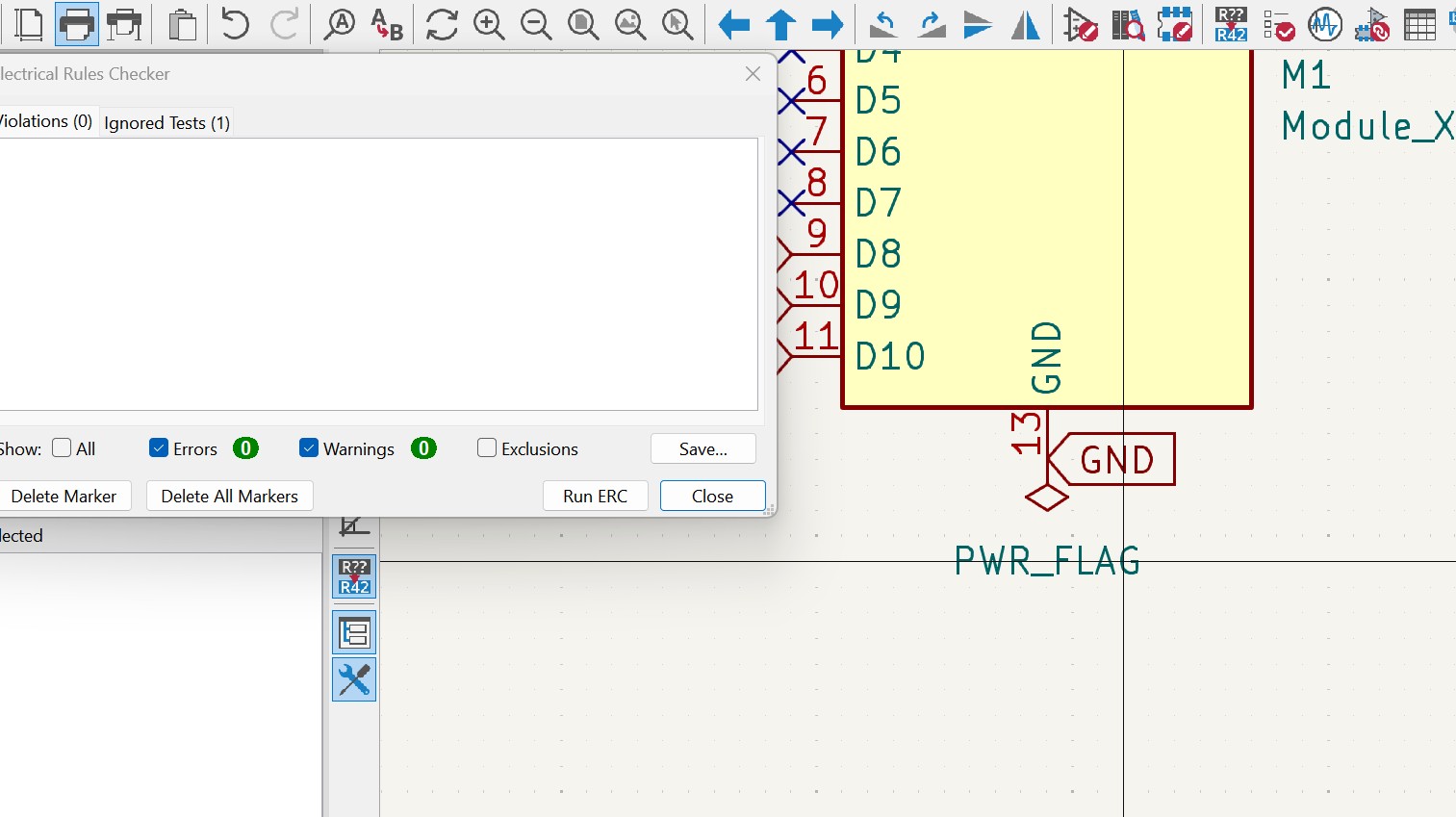
Task: Mirror selection horizontally
Action: 1025,24
